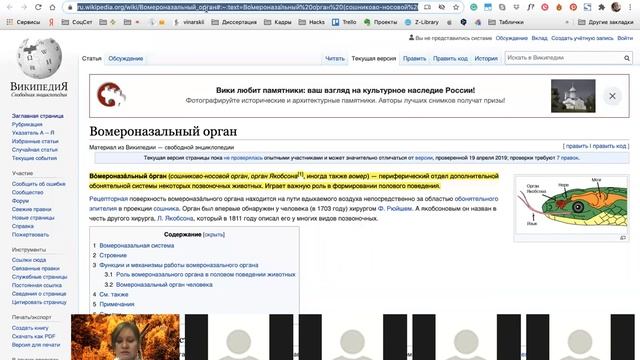Open the Extensions puzzle-piece icon

point(601,7)
